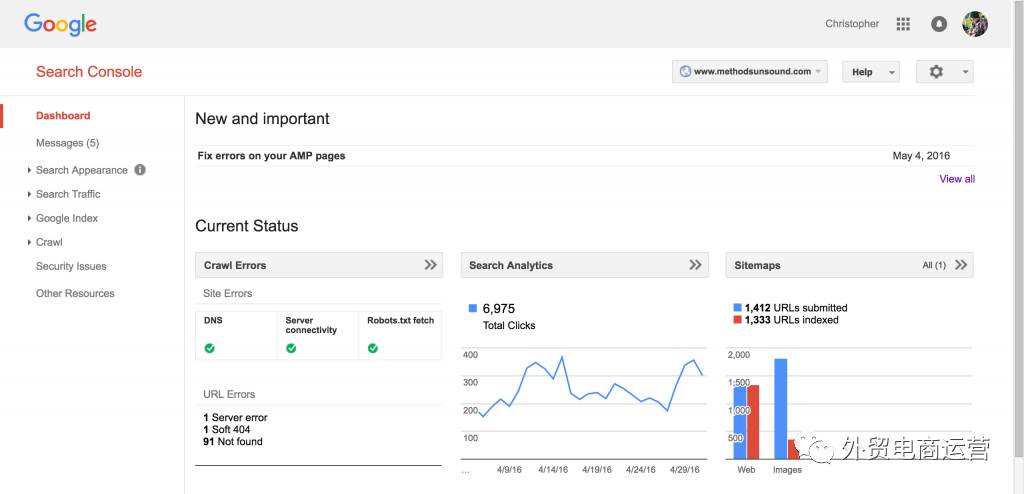Open Sitemaps double-arrow icon
This screenshot has width=1024, height=494.
(961, 265)
